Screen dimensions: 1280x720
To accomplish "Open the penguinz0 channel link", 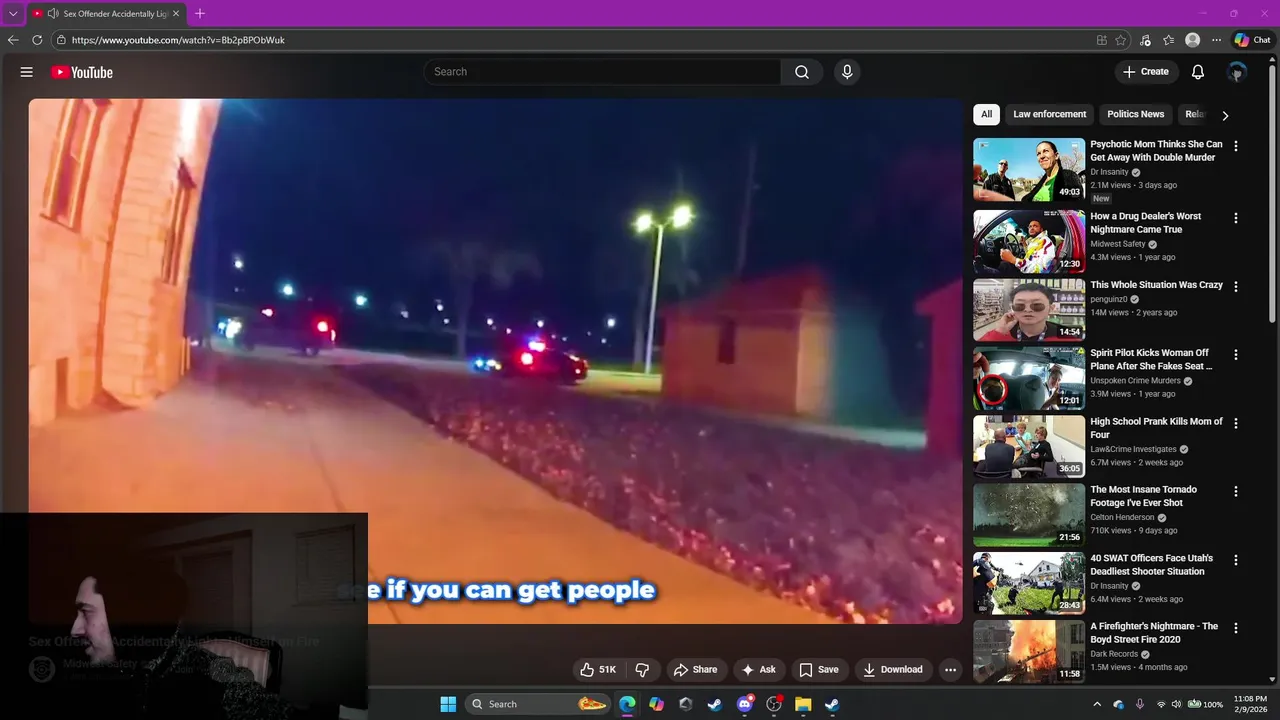I will [x=1109, y=299].
